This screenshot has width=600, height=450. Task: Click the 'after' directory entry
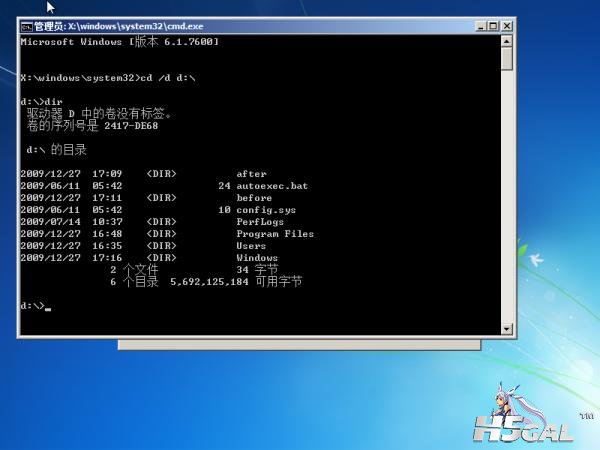click(x=251, y=174)
